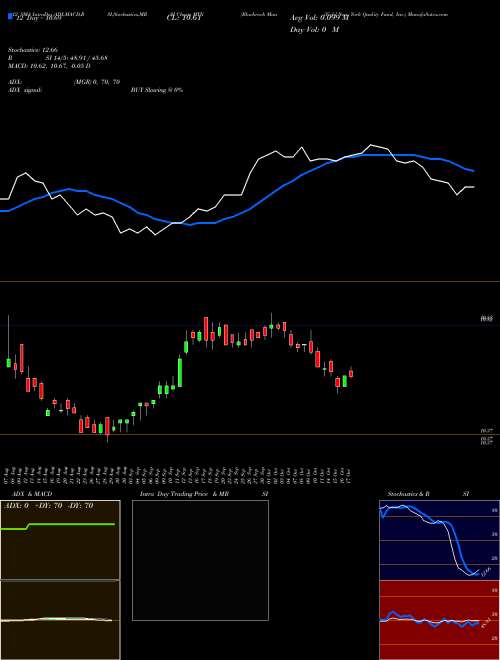
Task: Click the 'MACD: 10.62, 10.67, -0.05 D' line
Action: point(49,66)
